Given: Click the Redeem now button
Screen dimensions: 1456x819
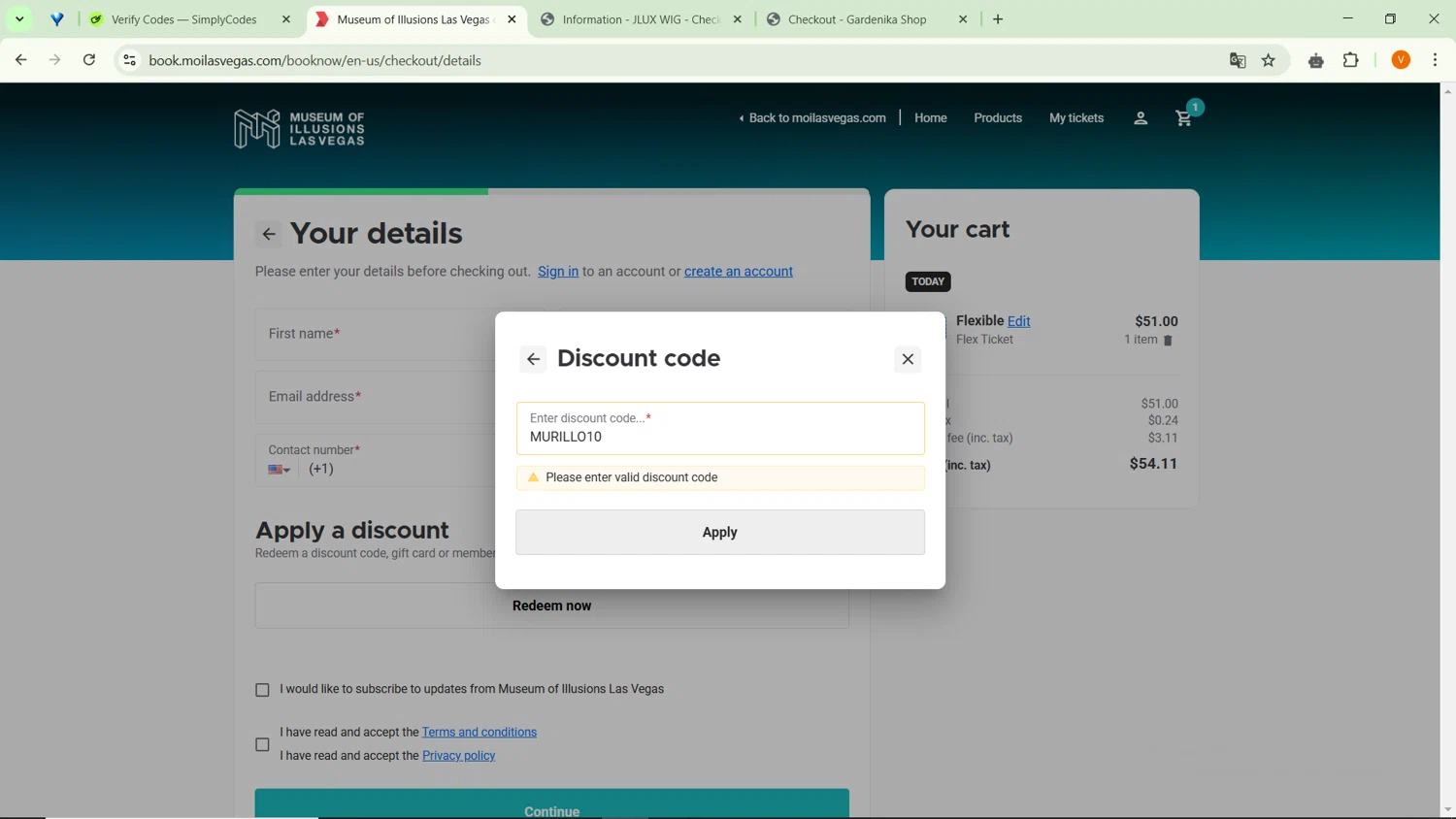Looking at the screenshot, I should (x=551, y=606).
